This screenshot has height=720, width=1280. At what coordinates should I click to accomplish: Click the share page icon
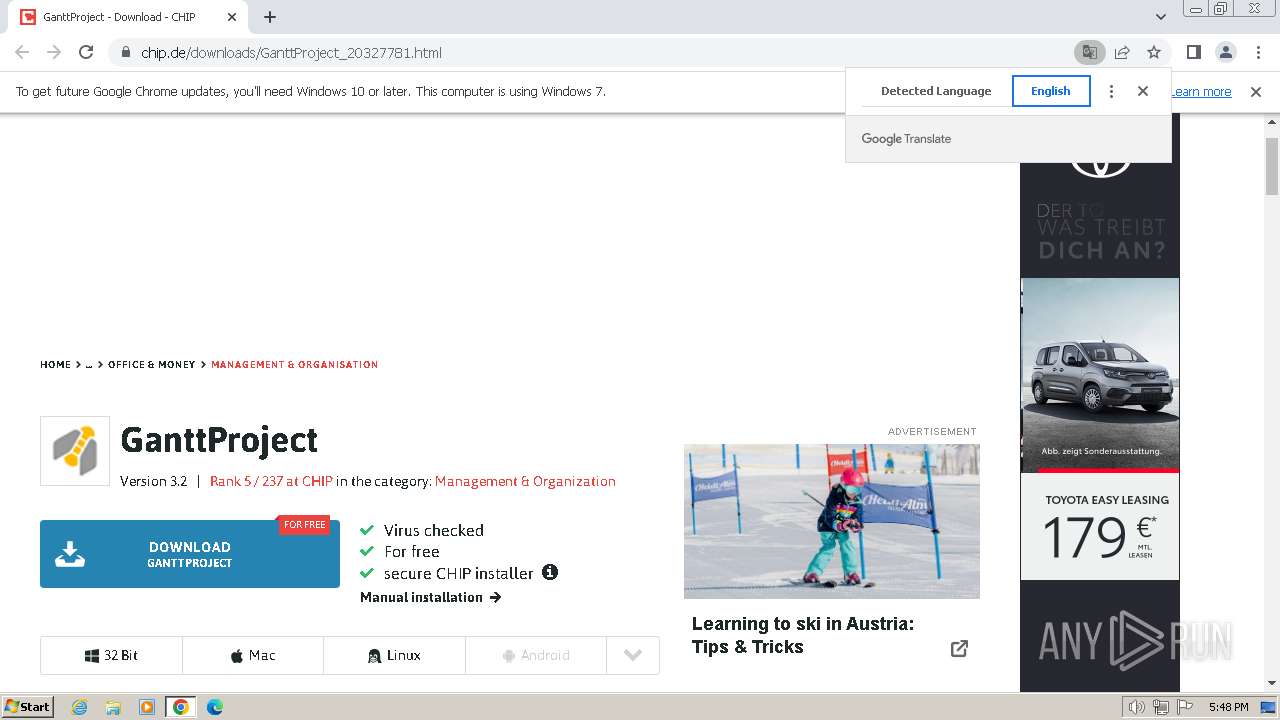(x=1122, y=52)
